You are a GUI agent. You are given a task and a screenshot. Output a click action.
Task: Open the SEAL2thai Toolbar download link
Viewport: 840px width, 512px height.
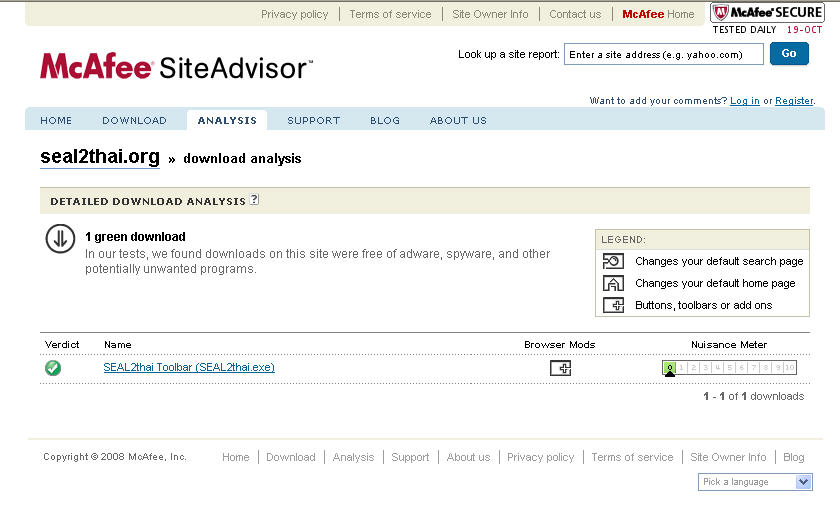coord(189,367)
